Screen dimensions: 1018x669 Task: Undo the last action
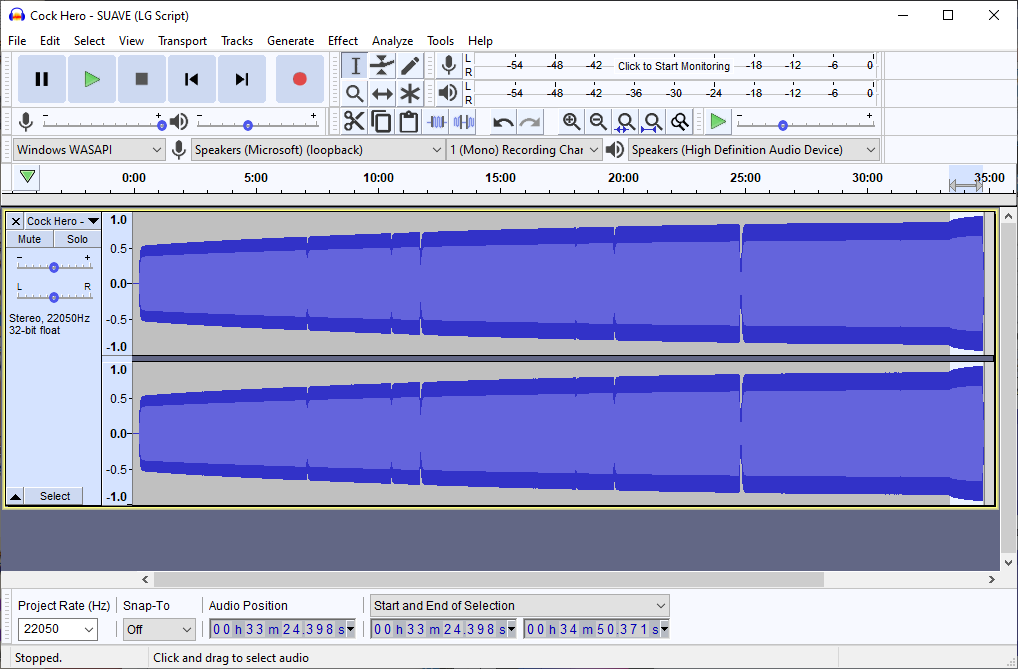[x=503, y=121]
